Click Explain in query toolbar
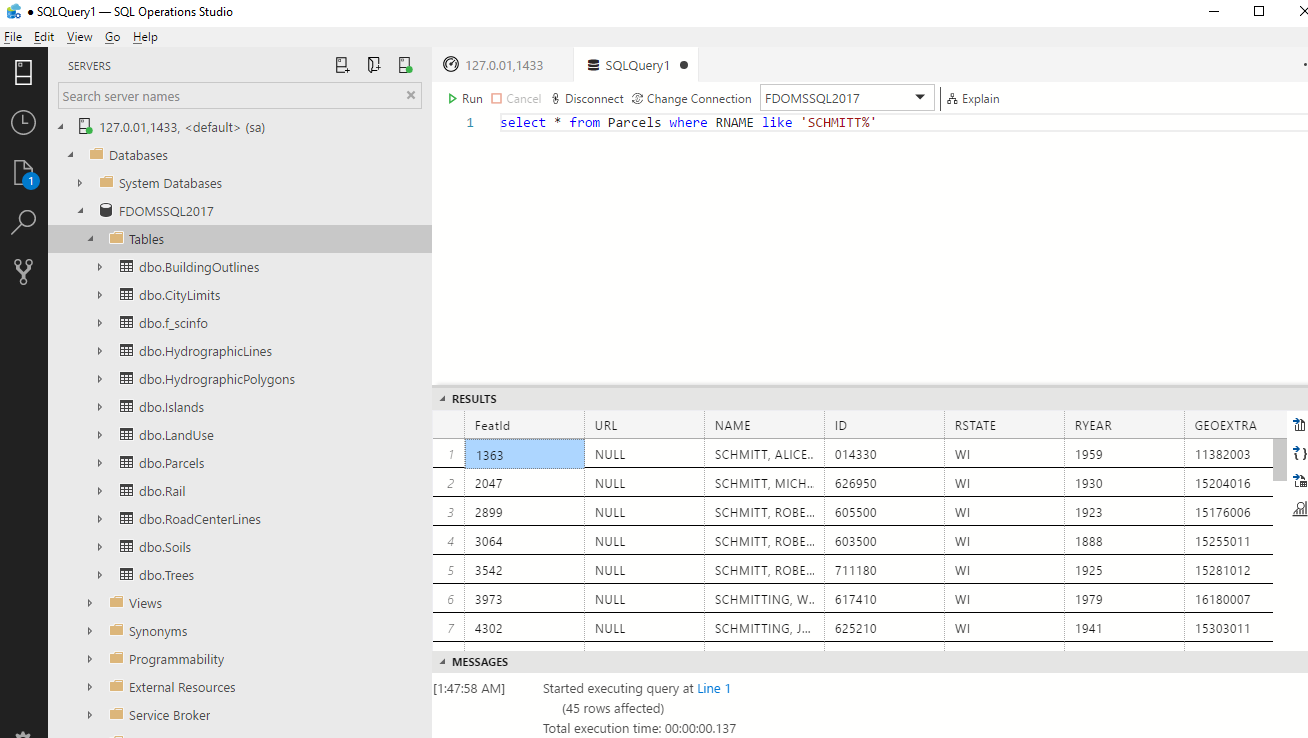Screen dimensions: 1308x738 [973, 99]
